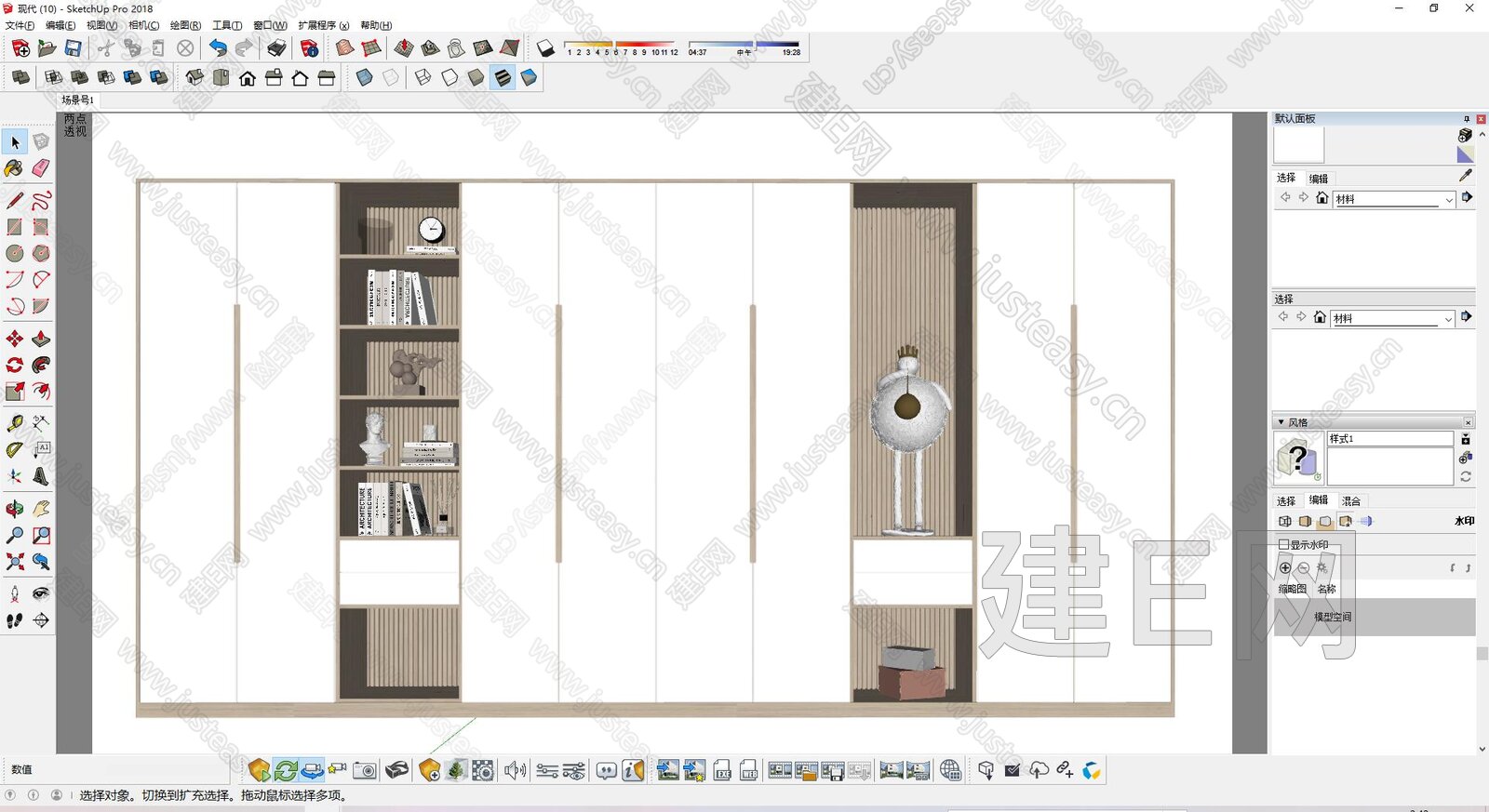The width and height of the screenshot is (1489, 812).
Task: Adjust the month shadow slider
Action: [x=619, y=44]
